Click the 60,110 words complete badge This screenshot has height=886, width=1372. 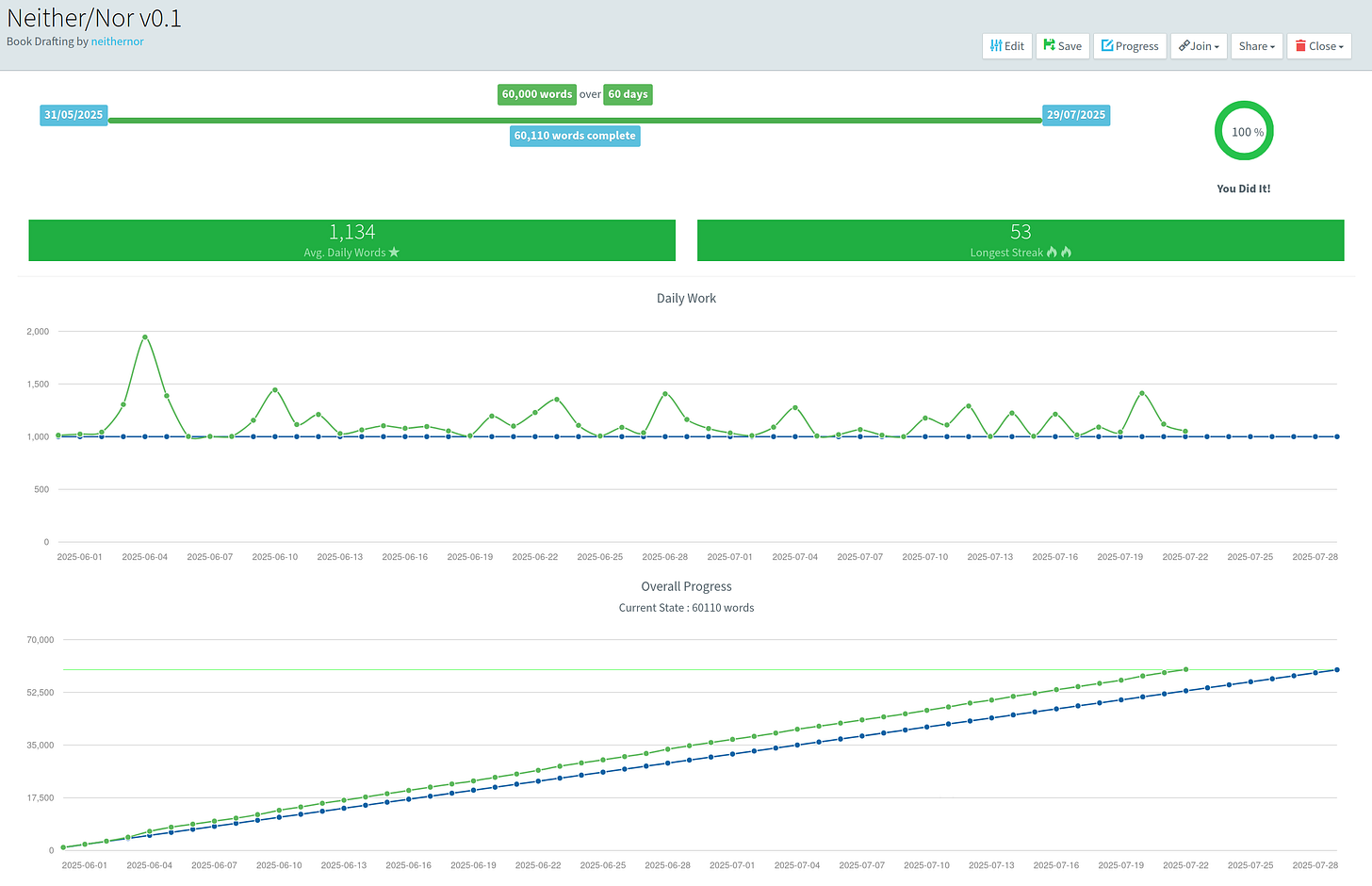tap(575, 136)
